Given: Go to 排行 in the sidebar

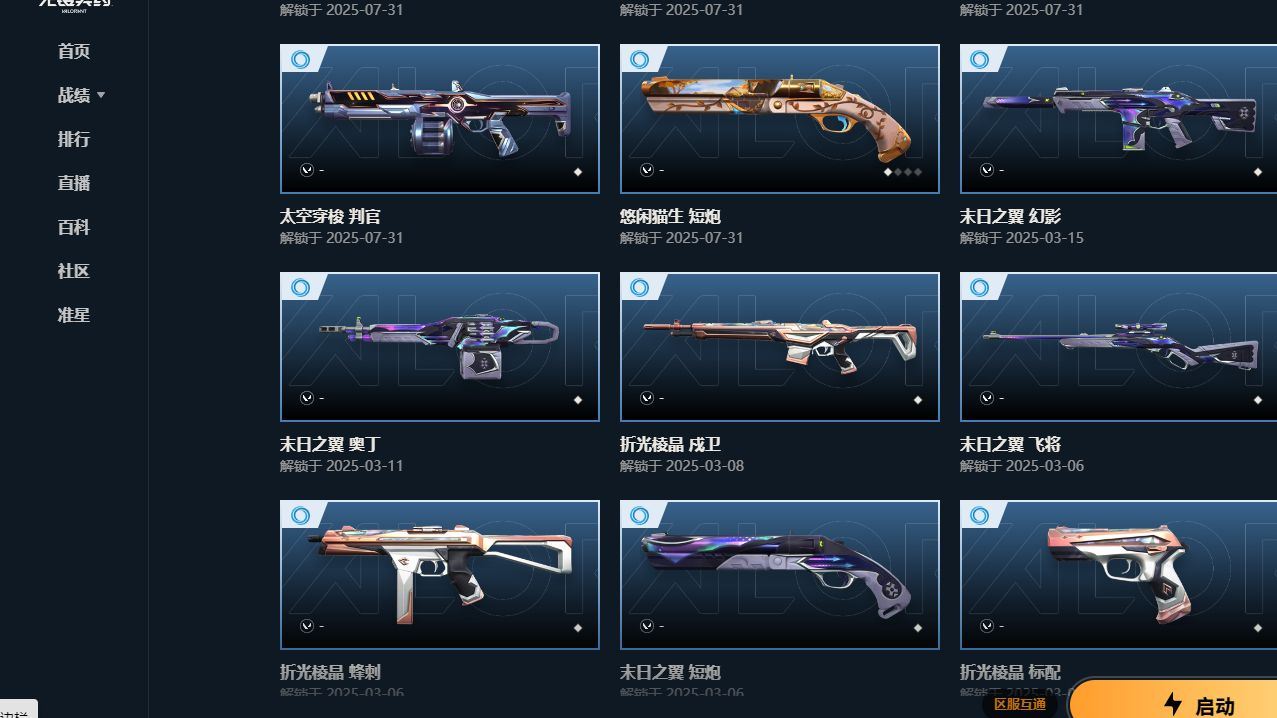Looking at the screenshot, I should 74,139.
